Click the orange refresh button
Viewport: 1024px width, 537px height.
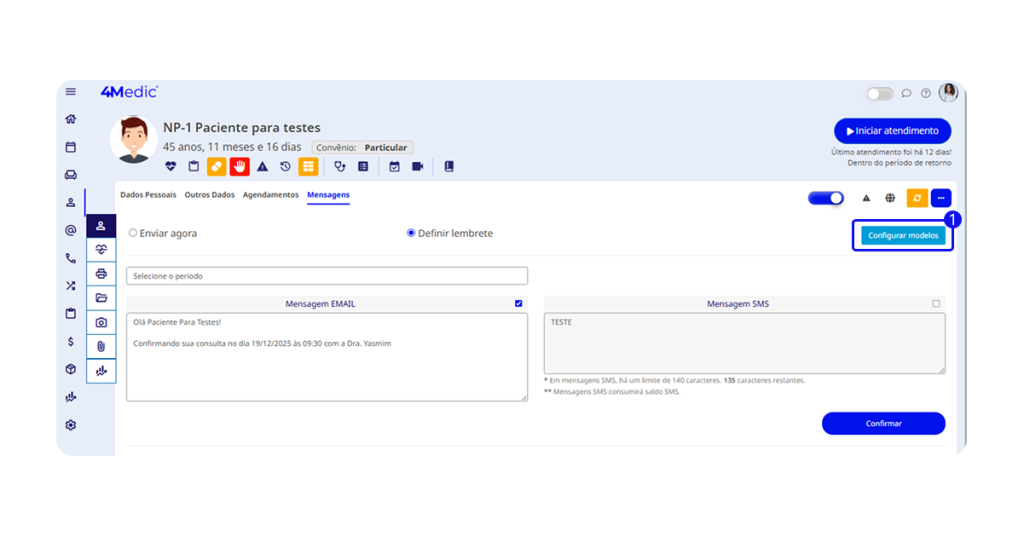pyautogui.click(x=917, y=198)
